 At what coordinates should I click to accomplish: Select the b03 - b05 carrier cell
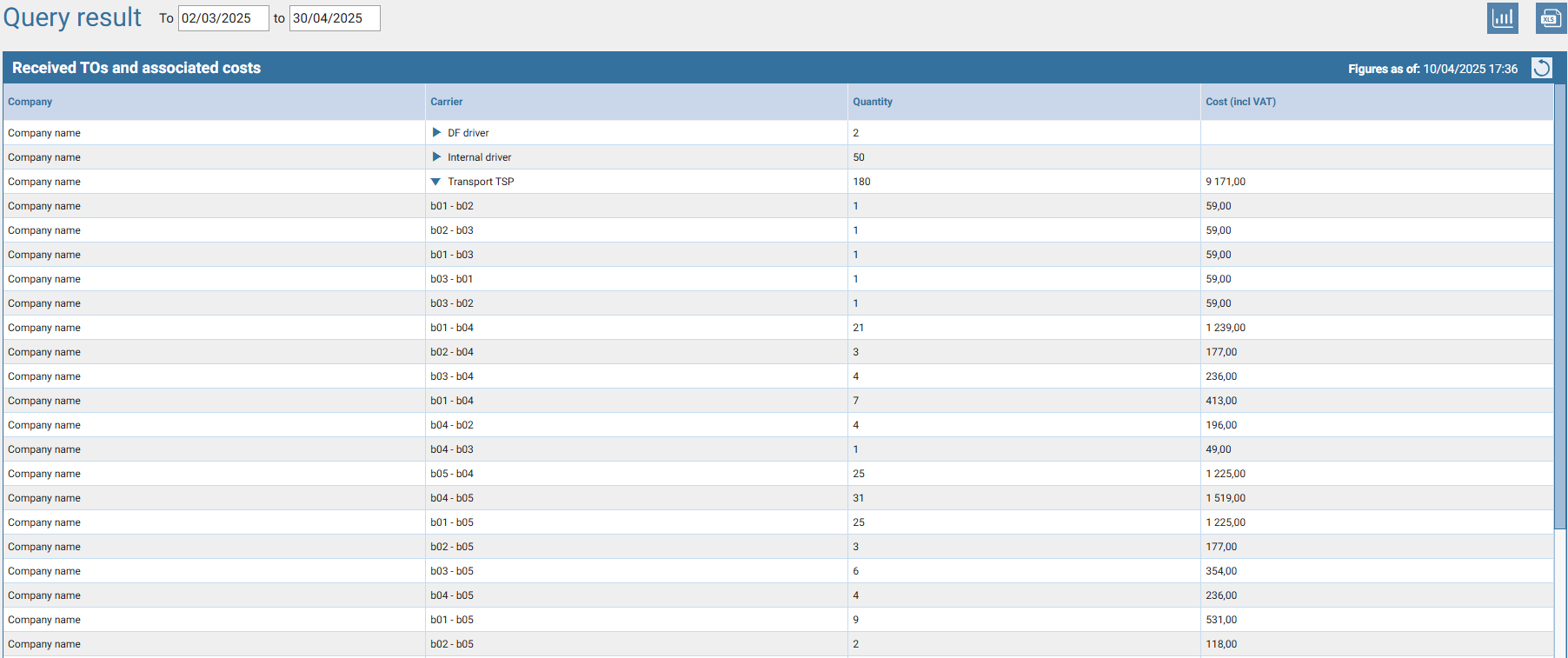[636, 571]
